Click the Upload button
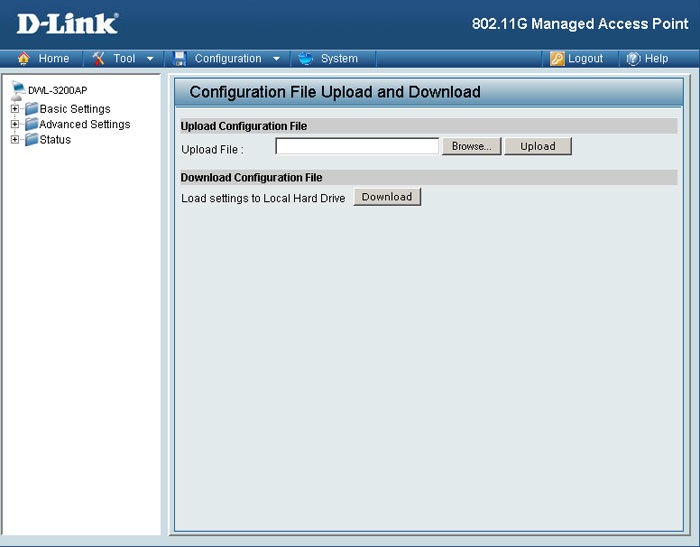700x547 pixels. tap(538, 146)
